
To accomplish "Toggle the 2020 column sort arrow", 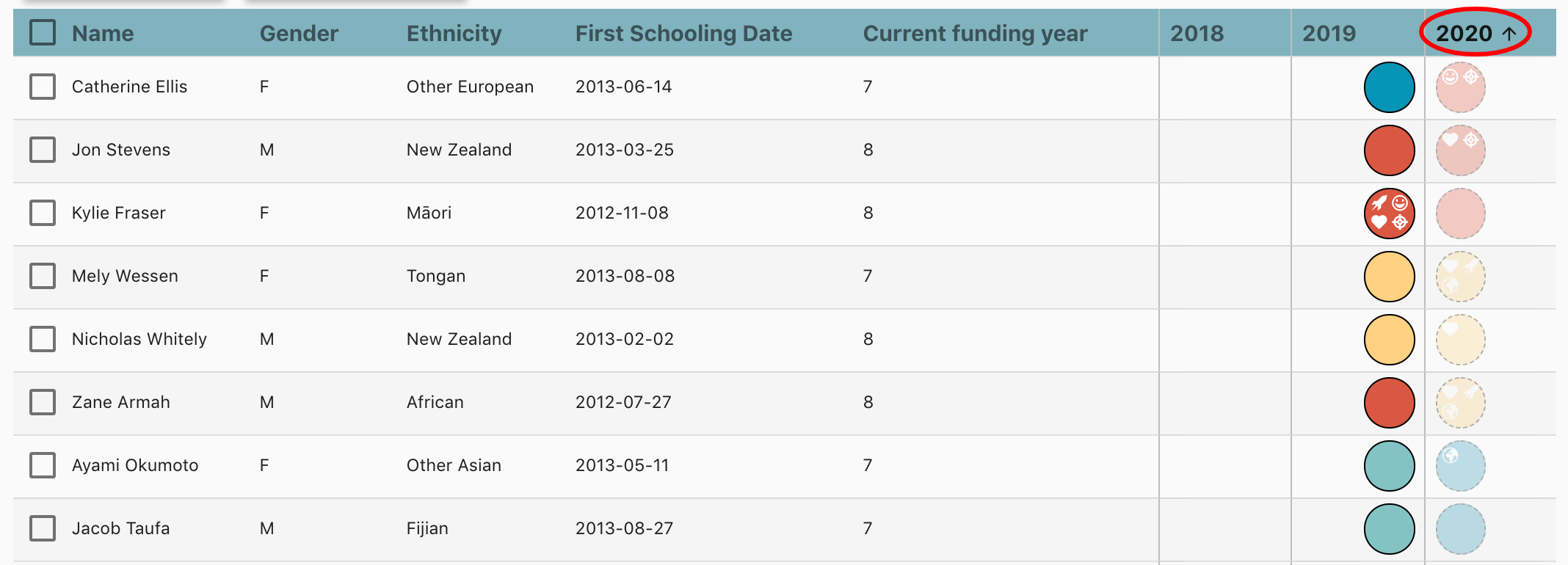I will tap(1509, 33).
